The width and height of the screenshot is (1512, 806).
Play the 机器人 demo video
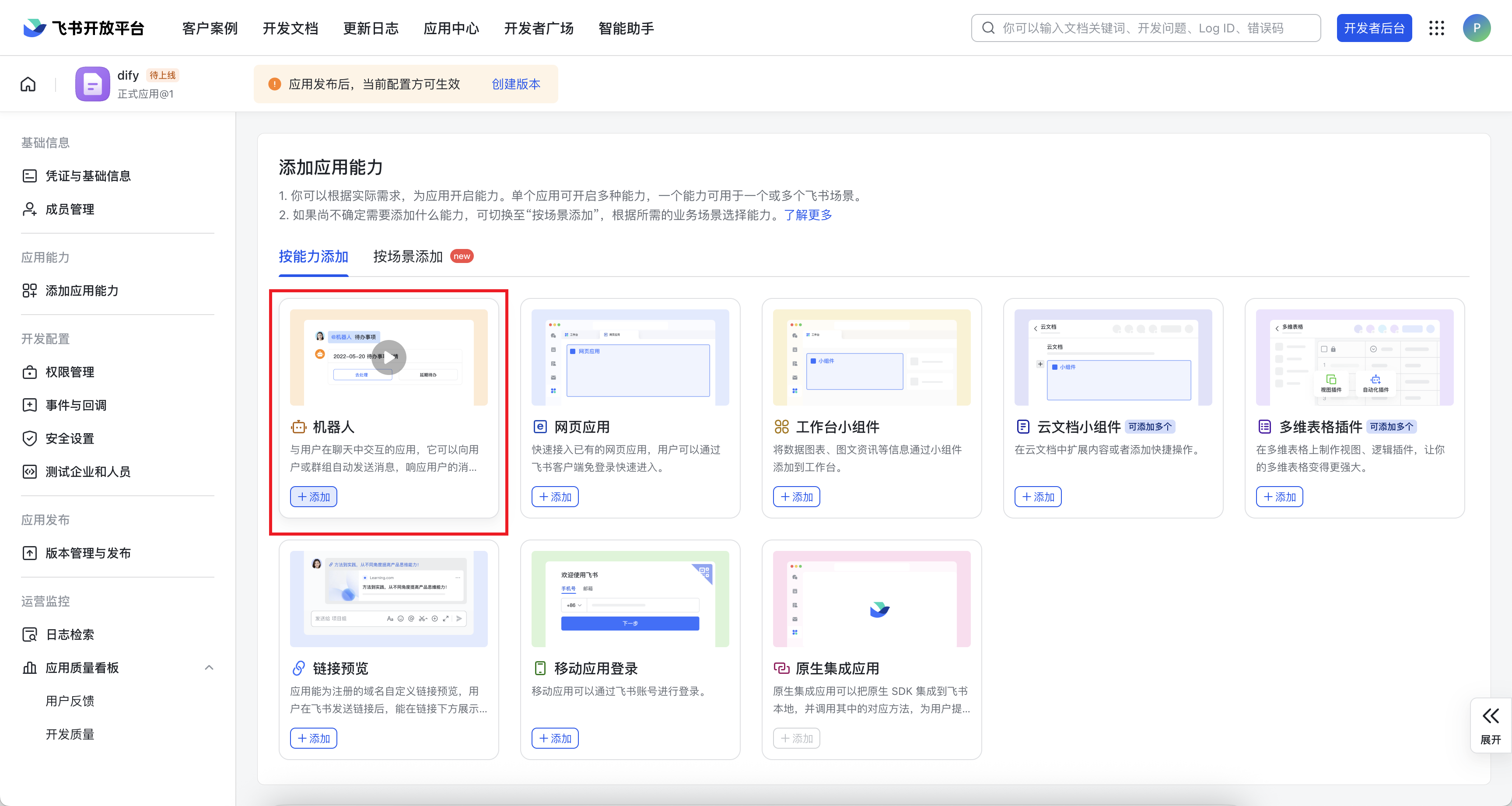click(x=388, y=357)
